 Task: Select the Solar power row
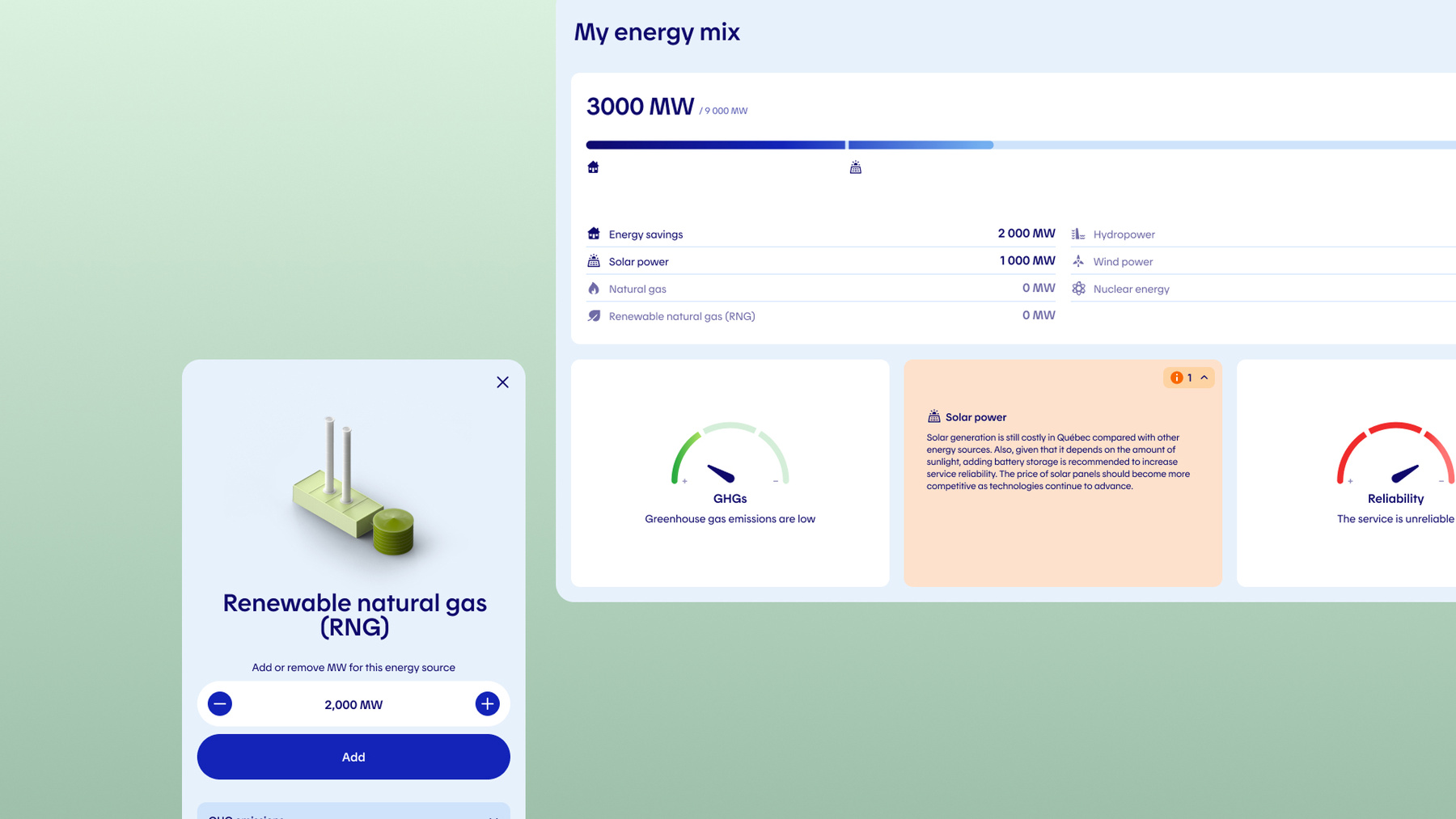(x=819, y=261)
